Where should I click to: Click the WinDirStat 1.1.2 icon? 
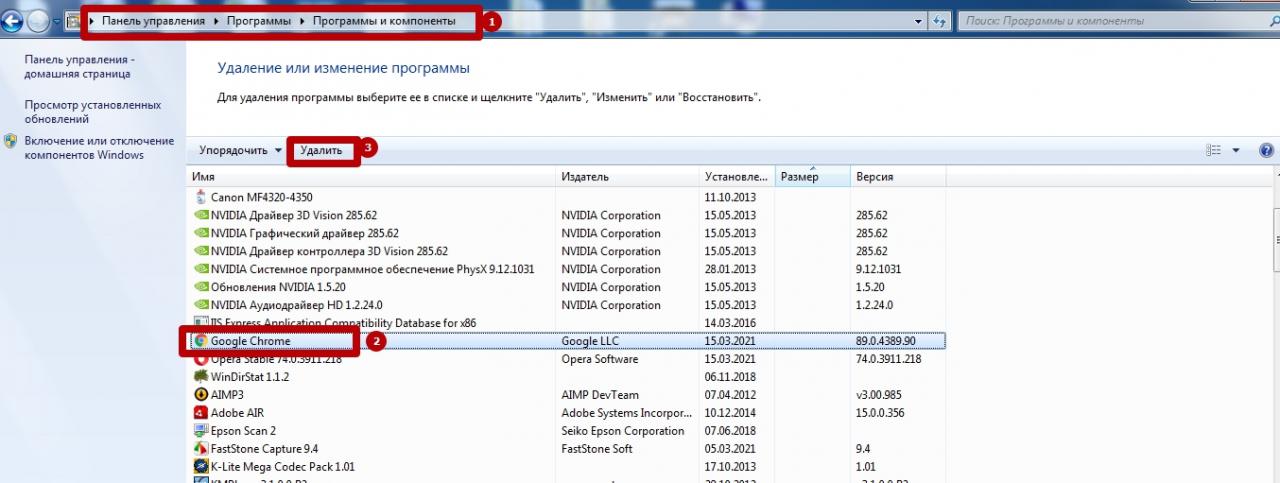tap(201, 377)
